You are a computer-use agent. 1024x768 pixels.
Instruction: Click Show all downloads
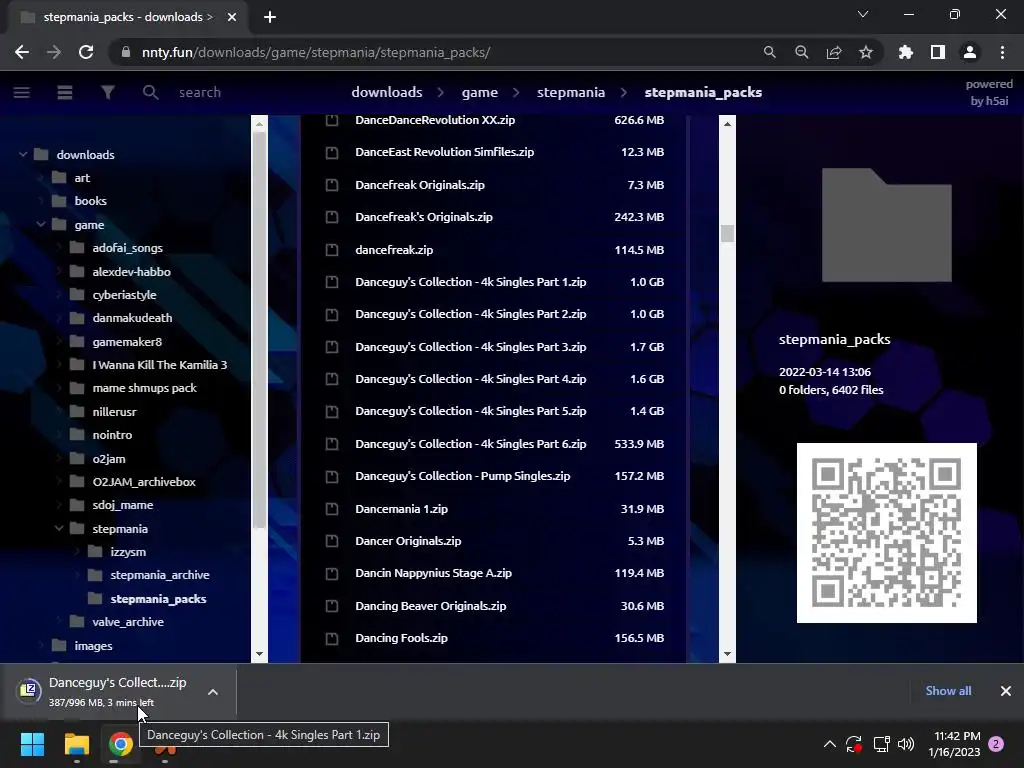pyautogui.click(x=948, y=690)
